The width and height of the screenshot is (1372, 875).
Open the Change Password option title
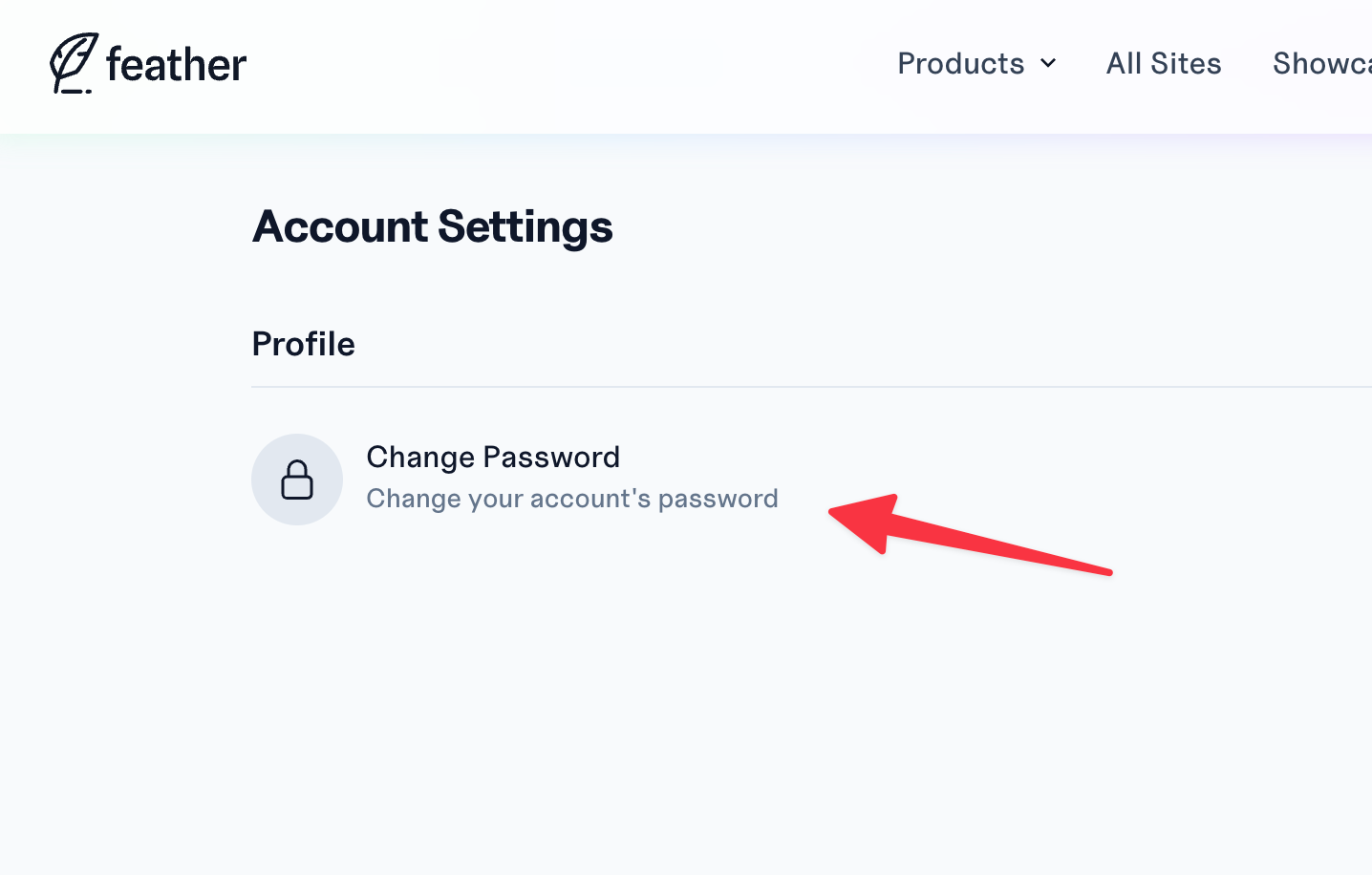(493, 458)
